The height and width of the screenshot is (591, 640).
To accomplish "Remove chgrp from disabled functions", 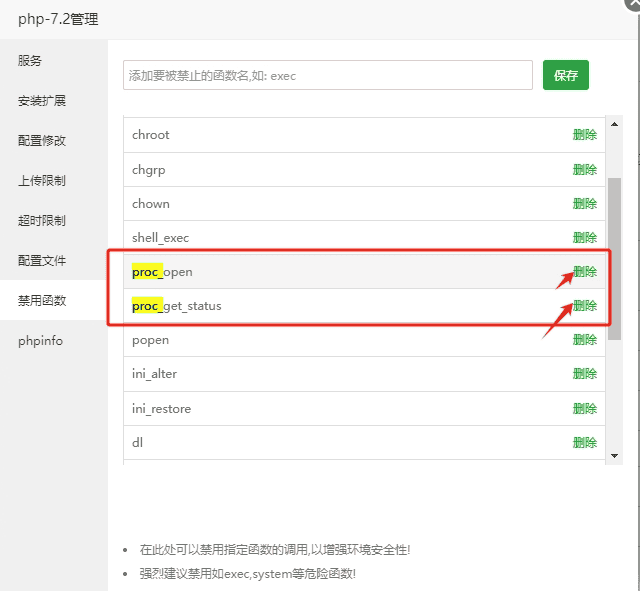I will point(585,170).
